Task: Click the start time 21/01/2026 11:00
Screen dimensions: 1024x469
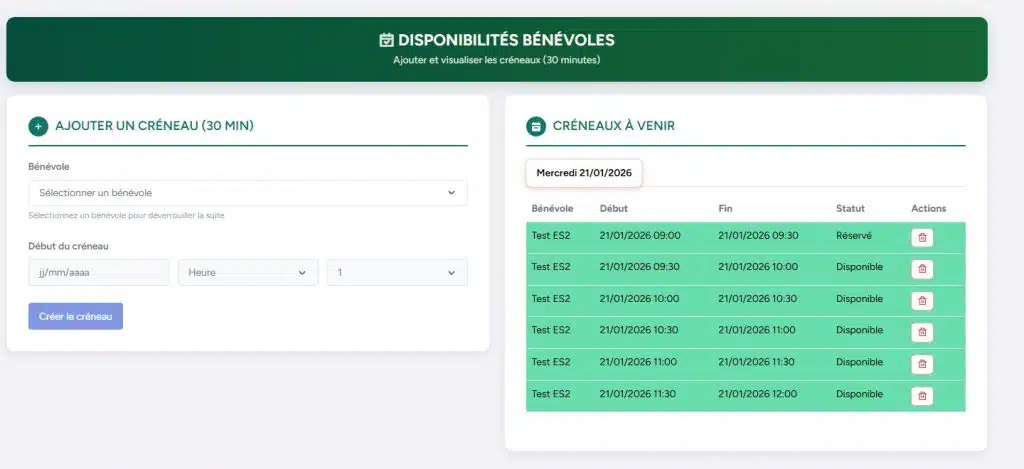Action: click(638, 362)
